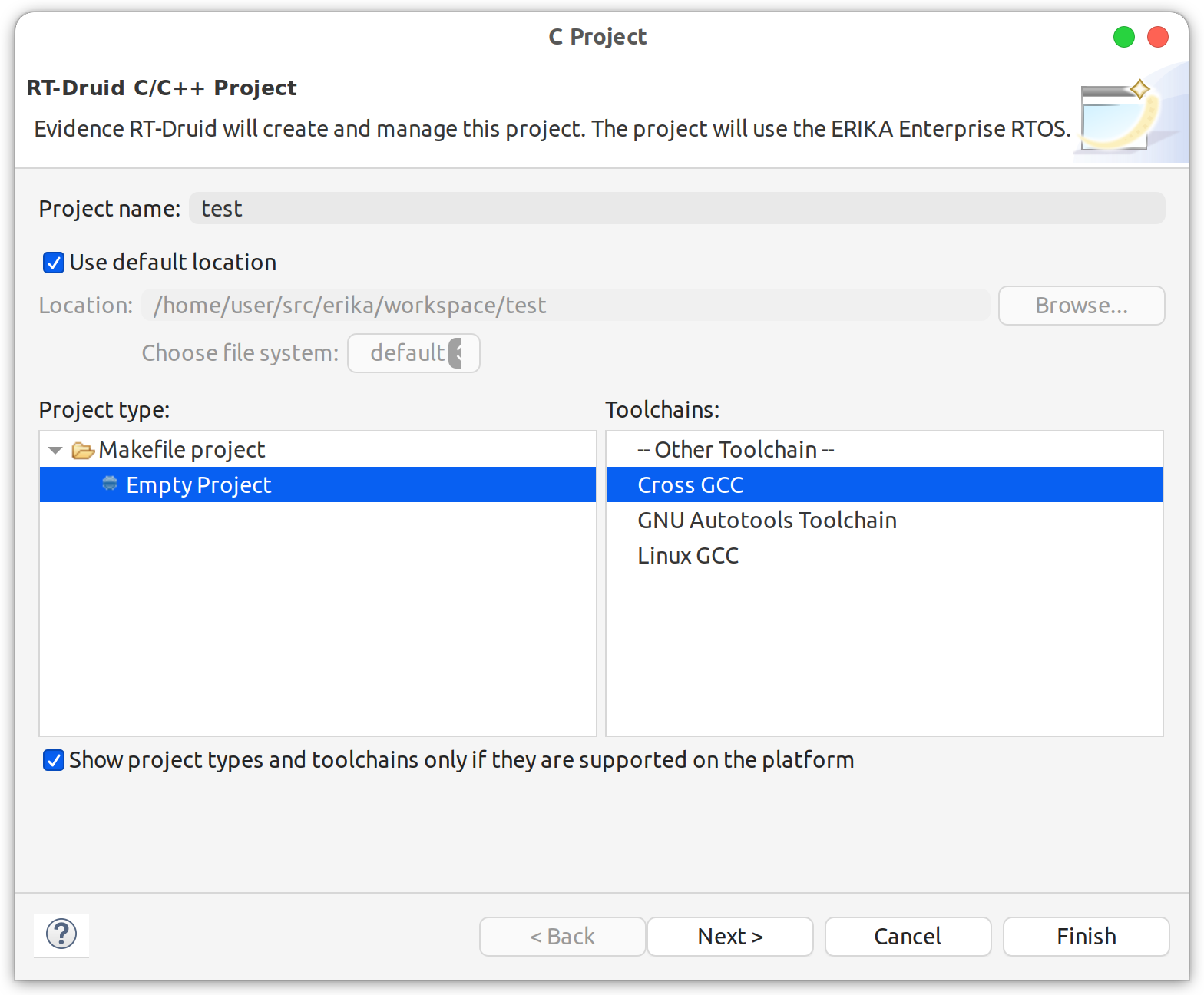Close the dialog with the red button

(x=1157, y=37)
